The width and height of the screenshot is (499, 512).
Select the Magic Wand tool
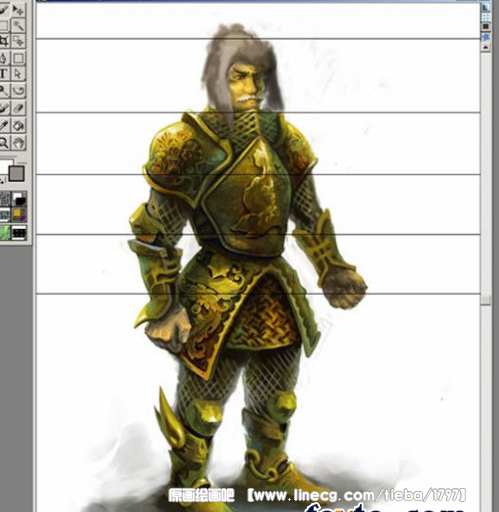[x=18, y=25]
